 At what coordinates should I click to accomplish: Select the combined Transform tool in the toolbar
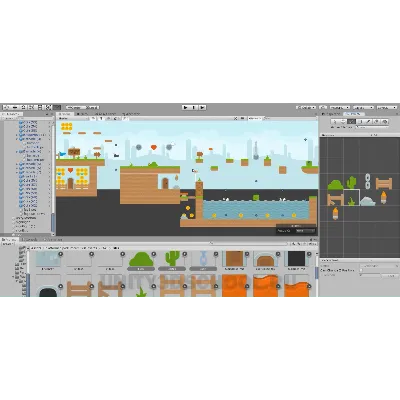tap(48, 107)
